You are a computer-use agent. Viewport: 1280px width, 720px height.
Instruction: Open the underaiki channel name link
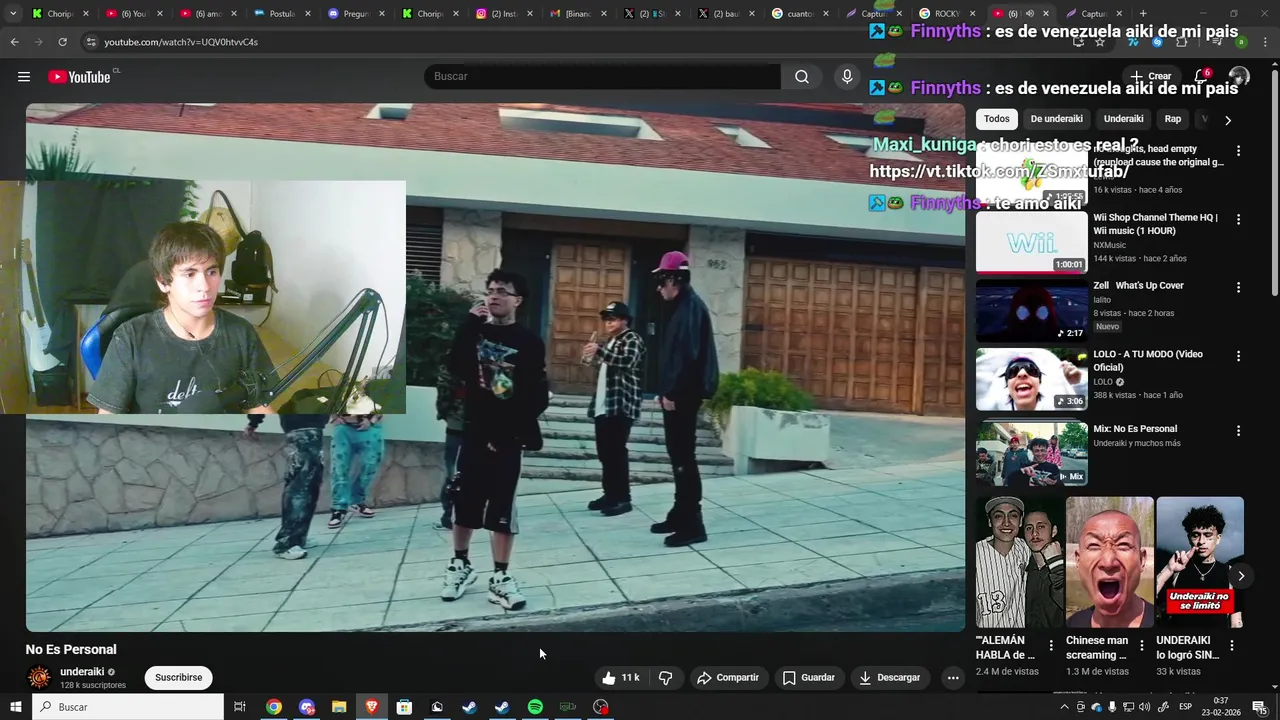click(82, 672)
